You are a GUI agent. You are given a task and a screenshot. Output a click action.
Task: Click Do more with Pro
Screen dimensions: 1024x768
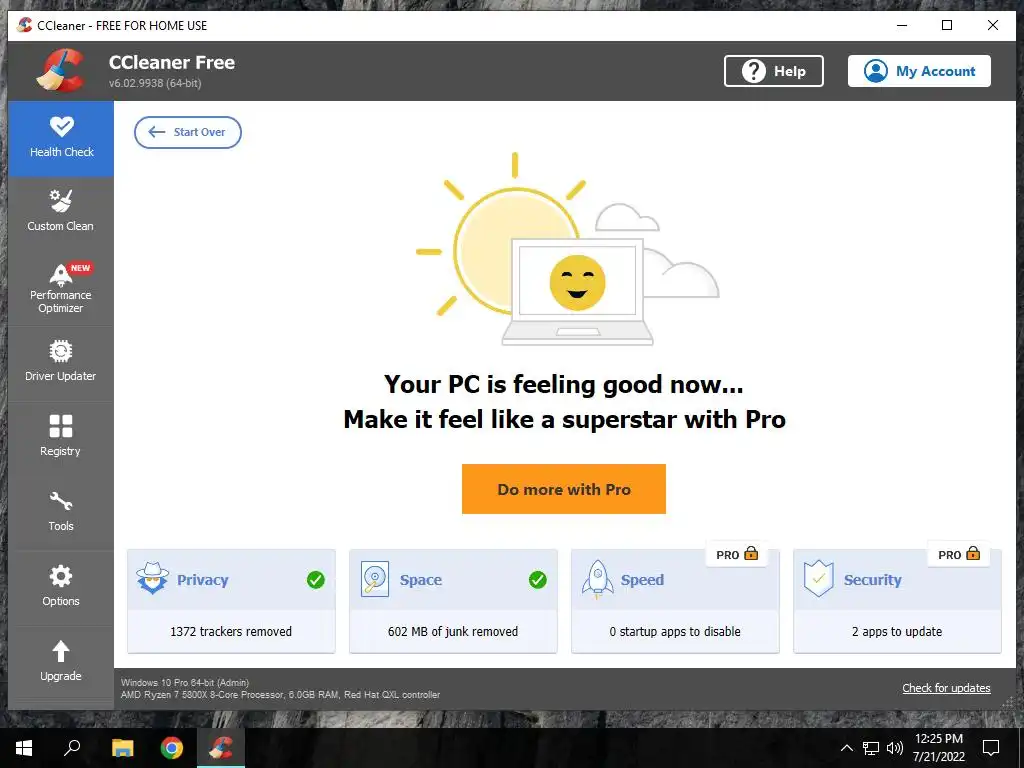coord(564,489)
